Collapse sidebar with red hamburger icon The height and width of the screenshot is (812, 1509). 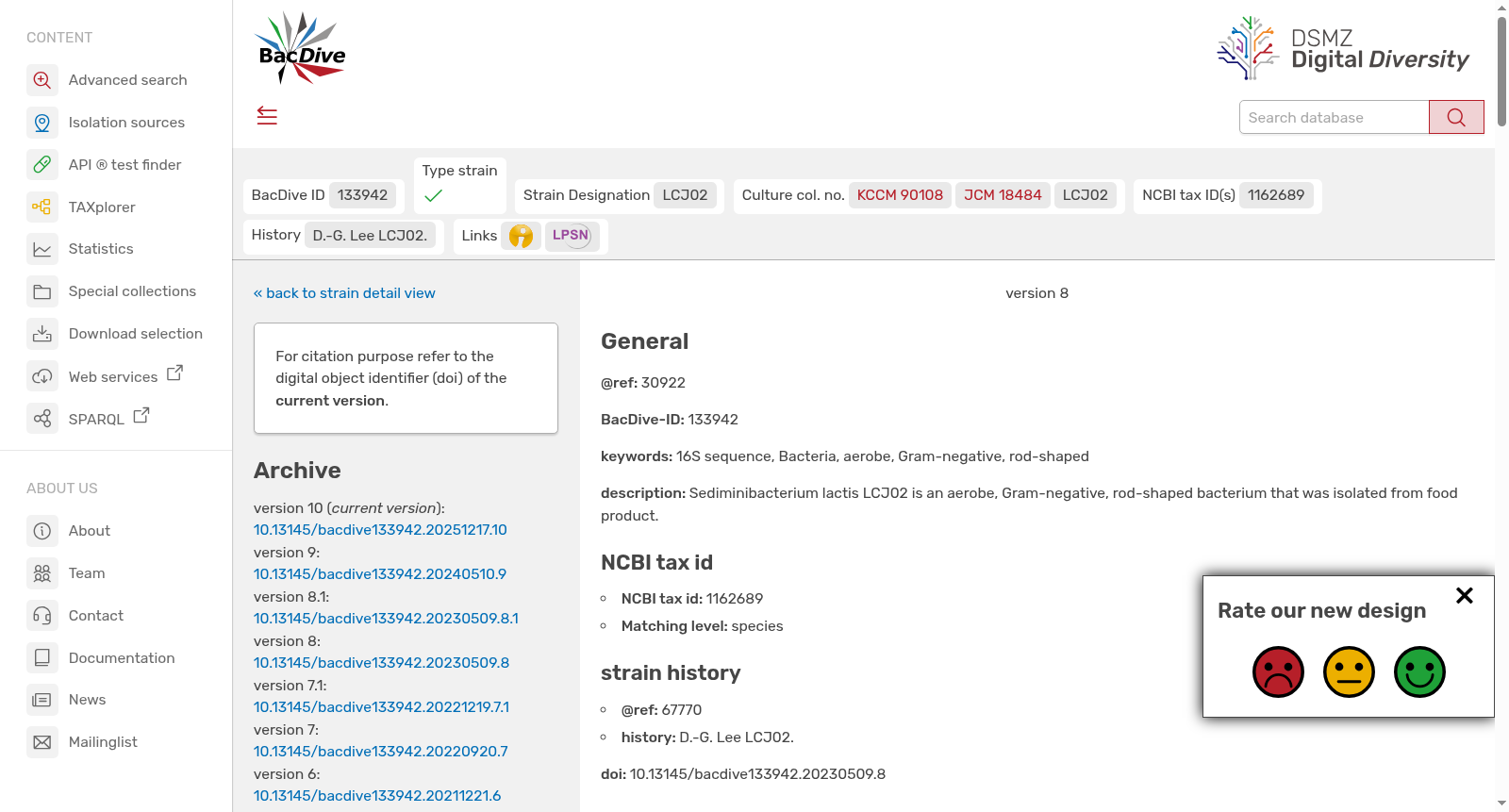[267, 116]
